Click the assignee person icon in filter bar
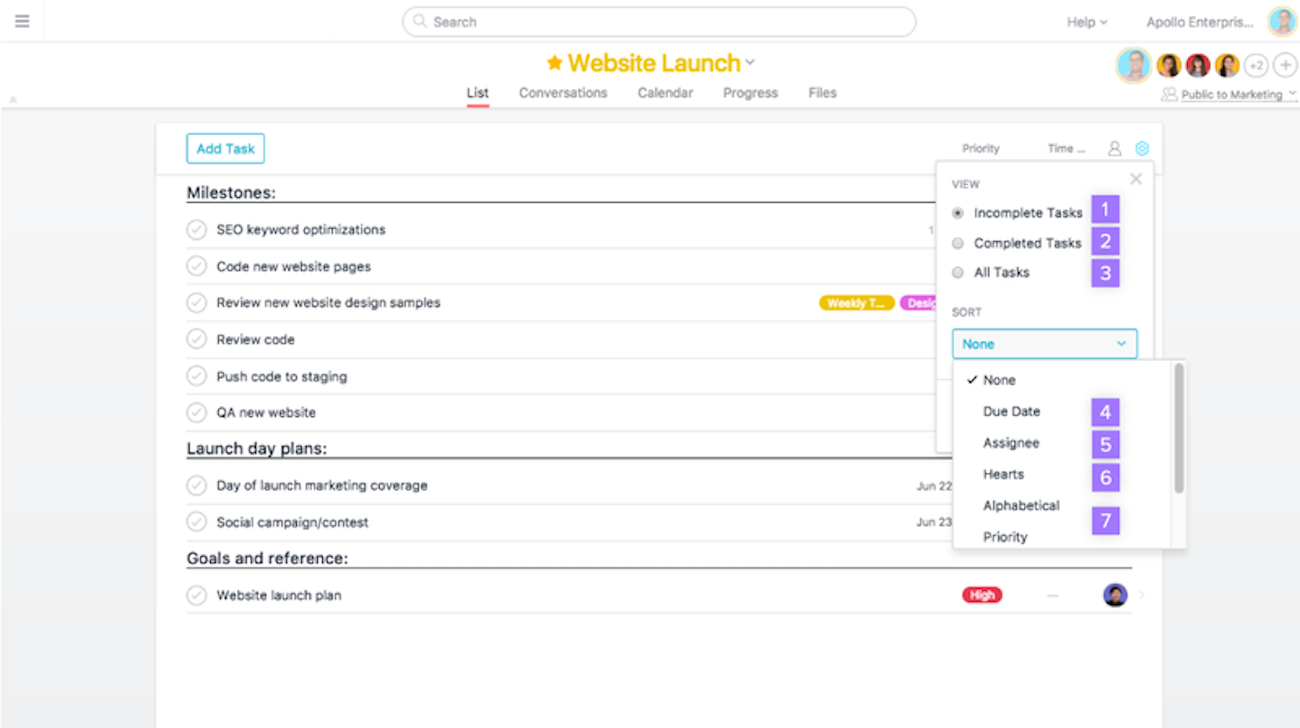The width and height of the screenshot is (1300, 728). pyautogui.click(x=1114, y=147)
